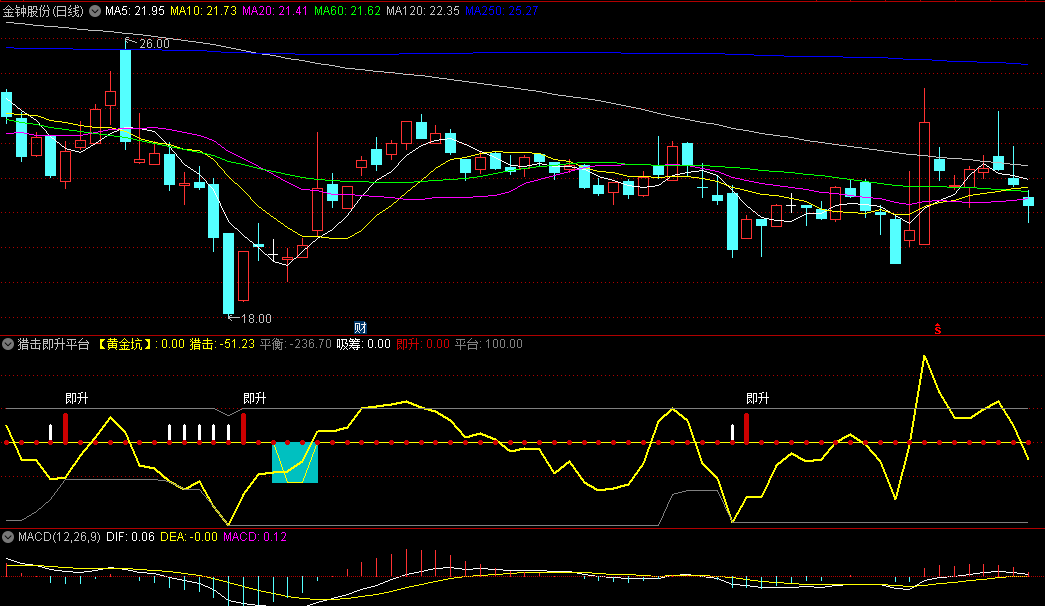Click the MACD: 0.12 value
The height and width of the screenshot is (606, 1045).
pos(255,537)
